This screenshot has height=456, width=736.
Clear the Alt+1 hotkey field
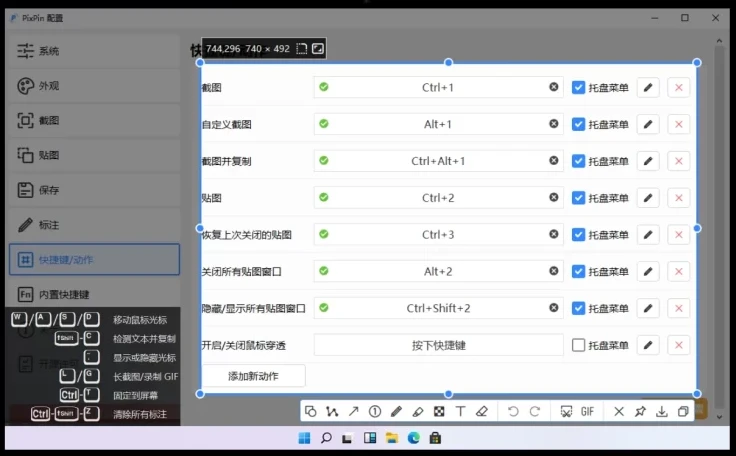click(554, 124)
